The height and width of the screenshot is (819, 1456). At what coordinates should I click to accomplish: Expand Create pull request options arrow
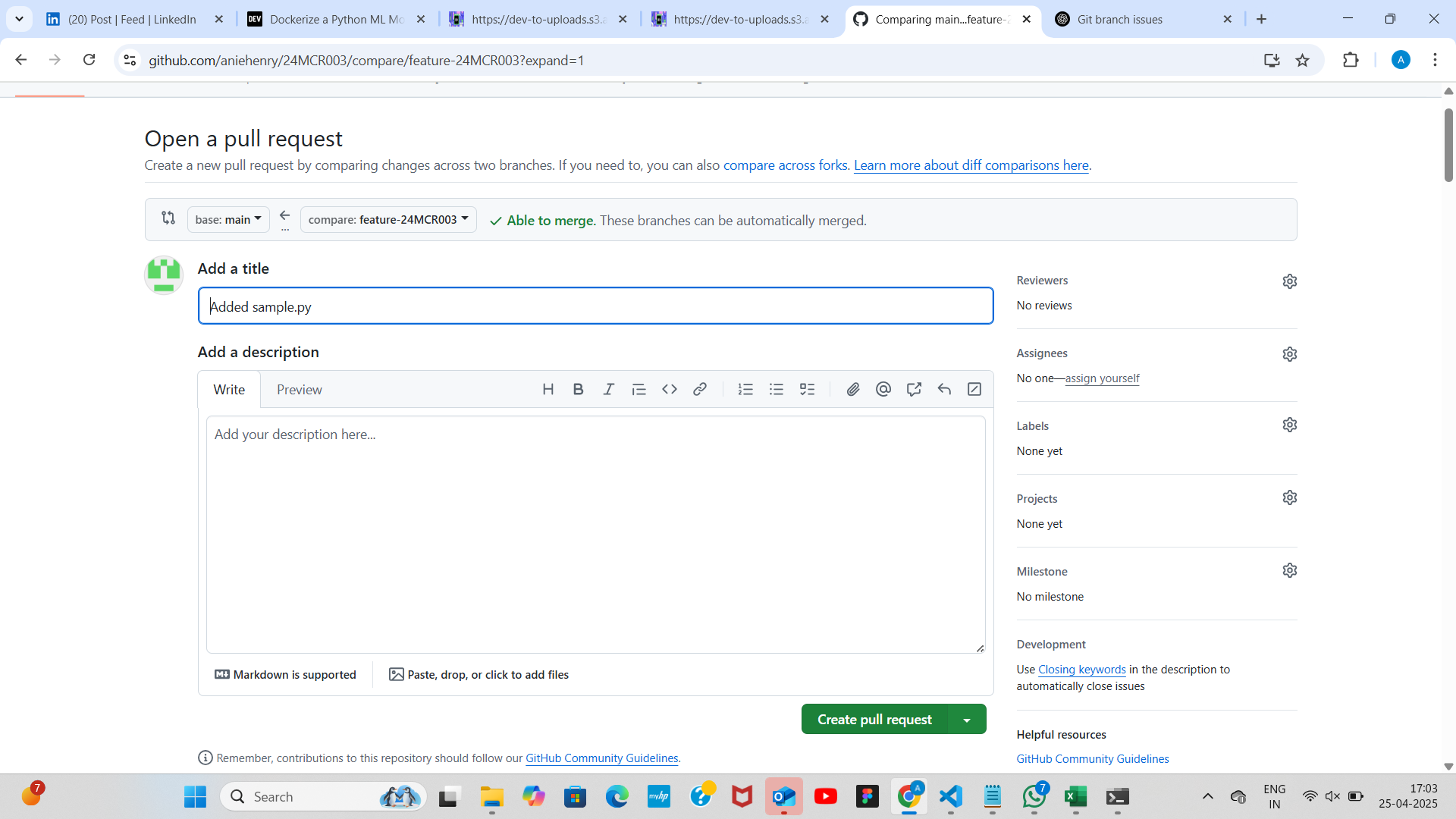point(967,720)
